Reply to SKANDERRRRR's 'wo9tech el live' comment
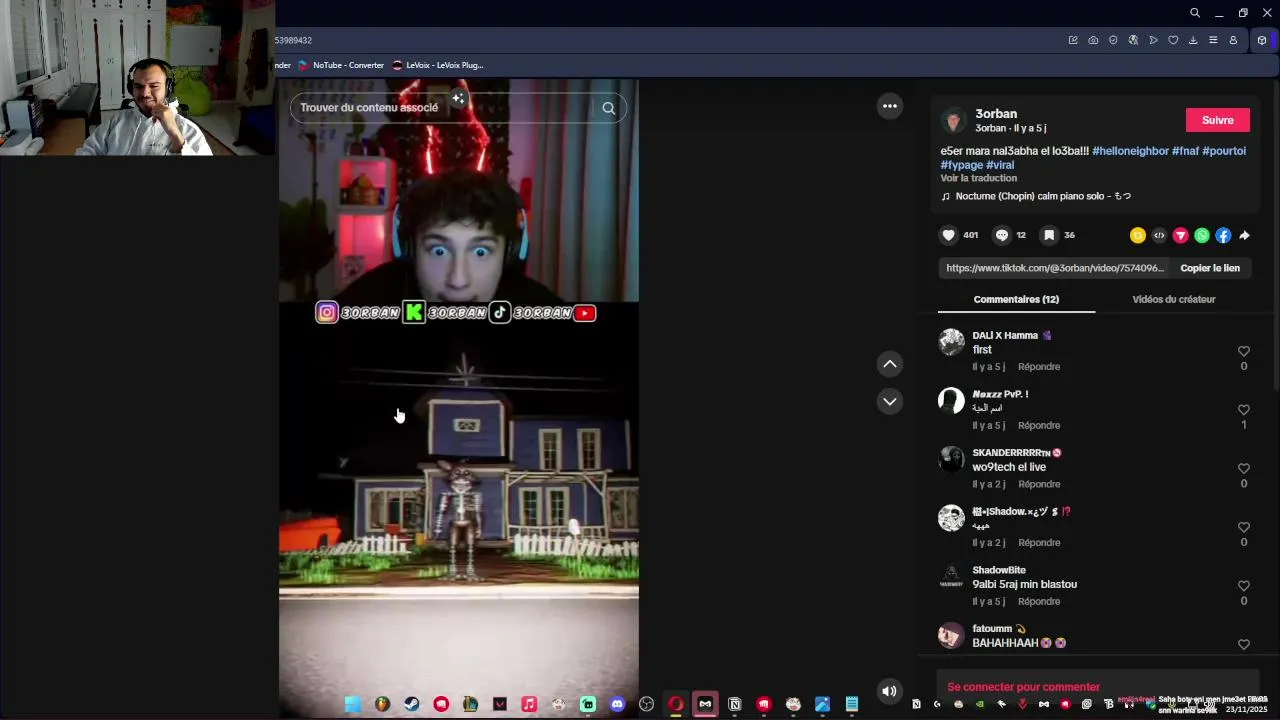Viewport: 1280px width, 720px height. click(x=1039, y=484)
